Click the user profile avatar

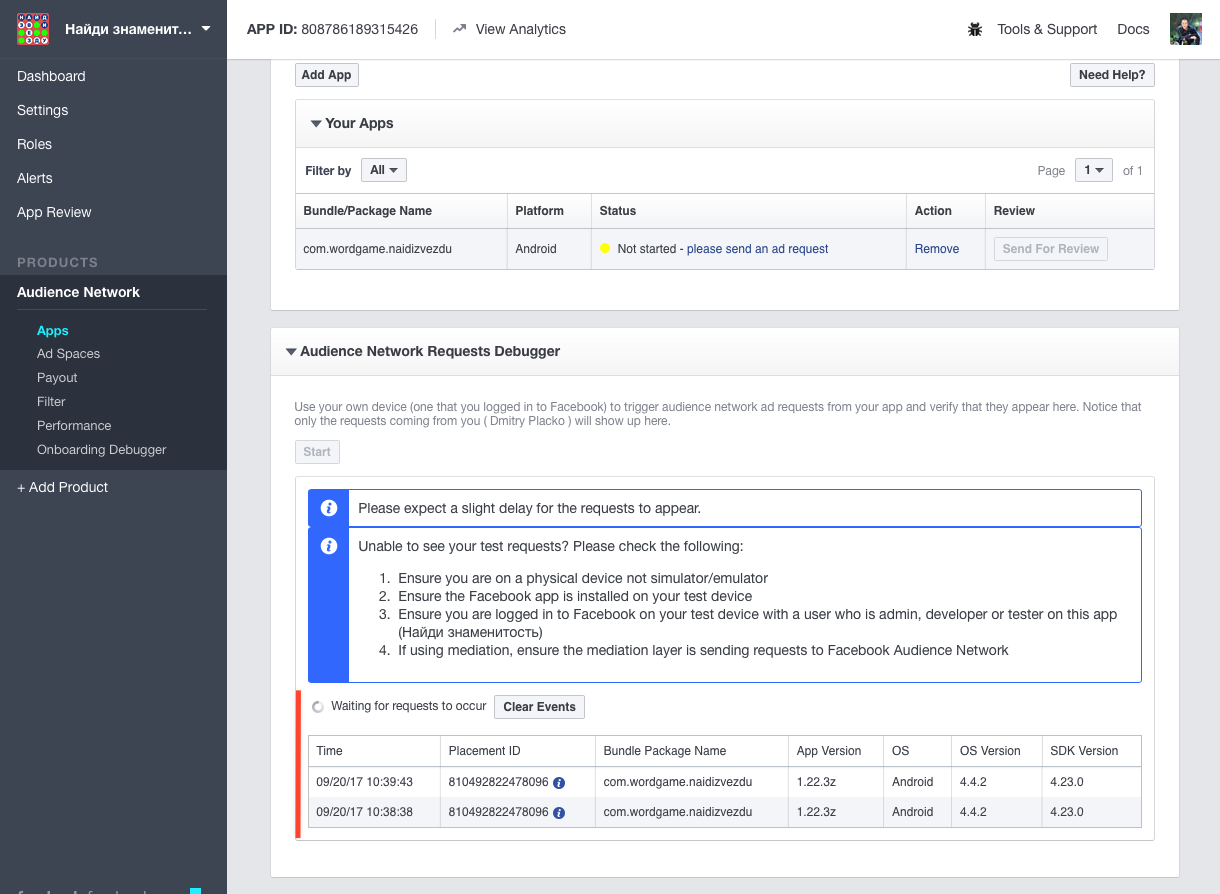coord(1186,29)
